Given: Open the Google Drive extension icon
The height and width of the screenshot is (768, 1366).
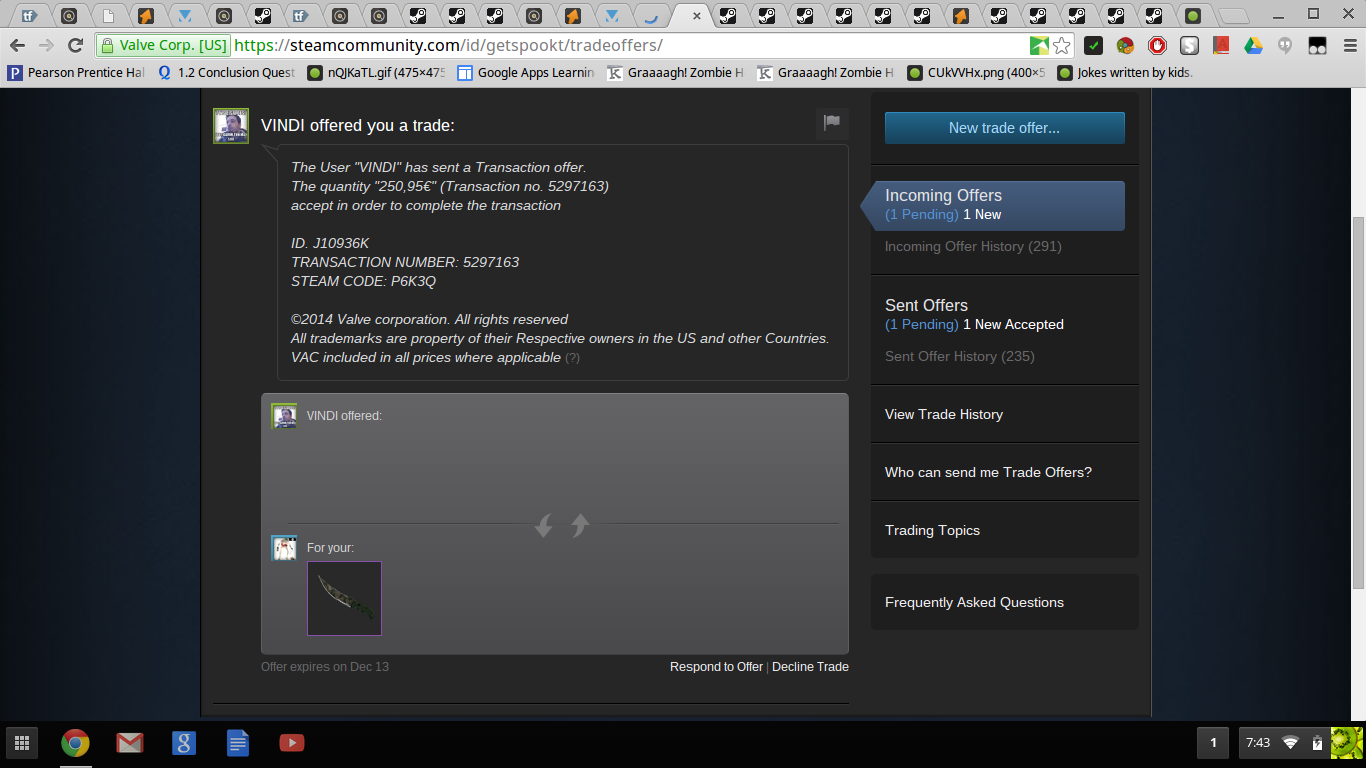Looking at the screenshot, I should [x=1253, y=45].
